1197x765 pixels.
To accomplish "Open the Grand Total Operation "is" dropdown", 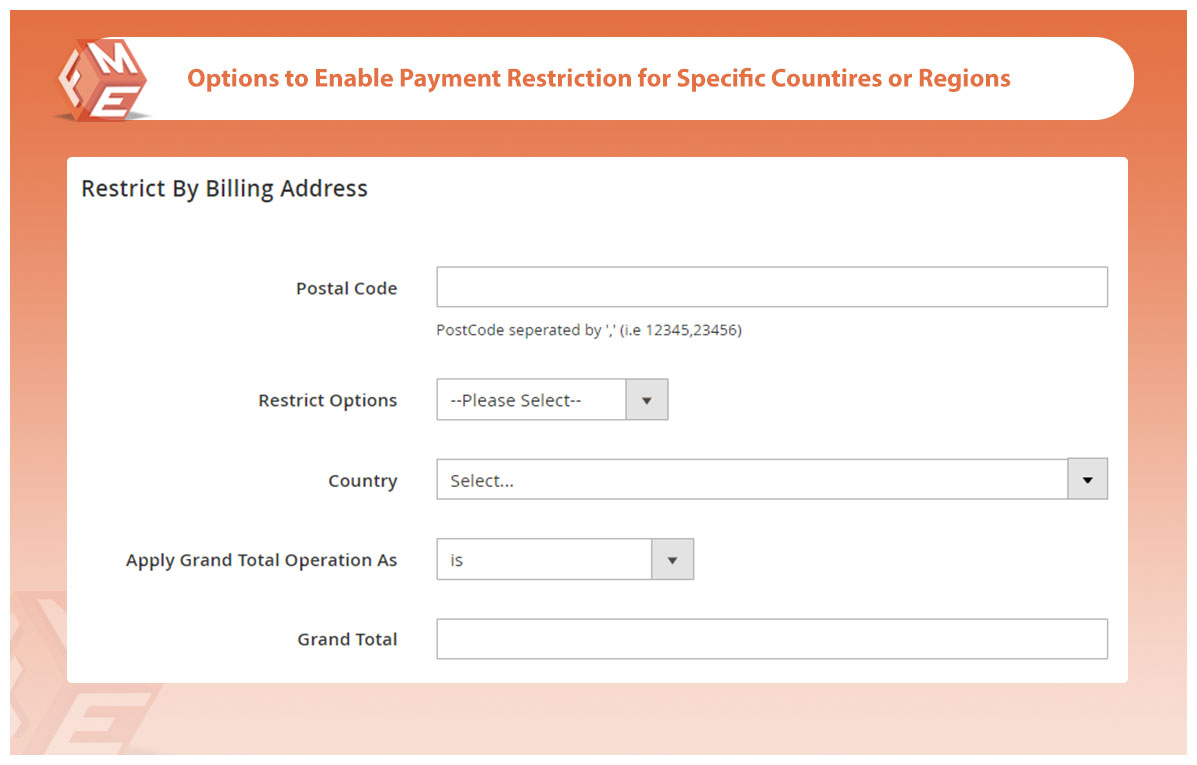I will 544,560.
